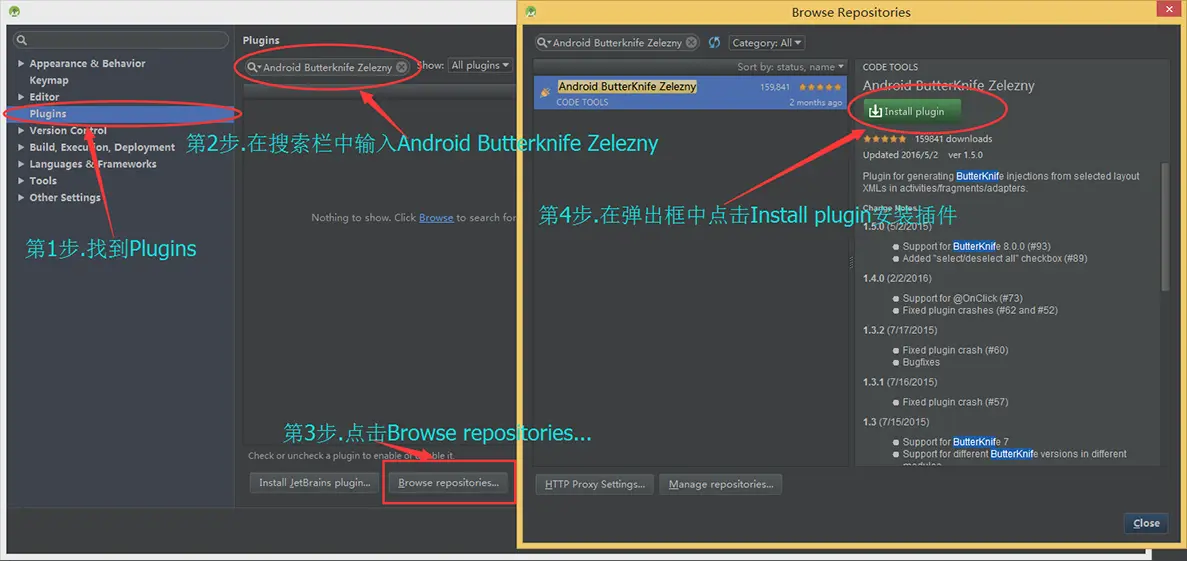Viewport: 1187px width, 561px height.
Task: Select Keymap in settings tree
Action: pos(48,80)
